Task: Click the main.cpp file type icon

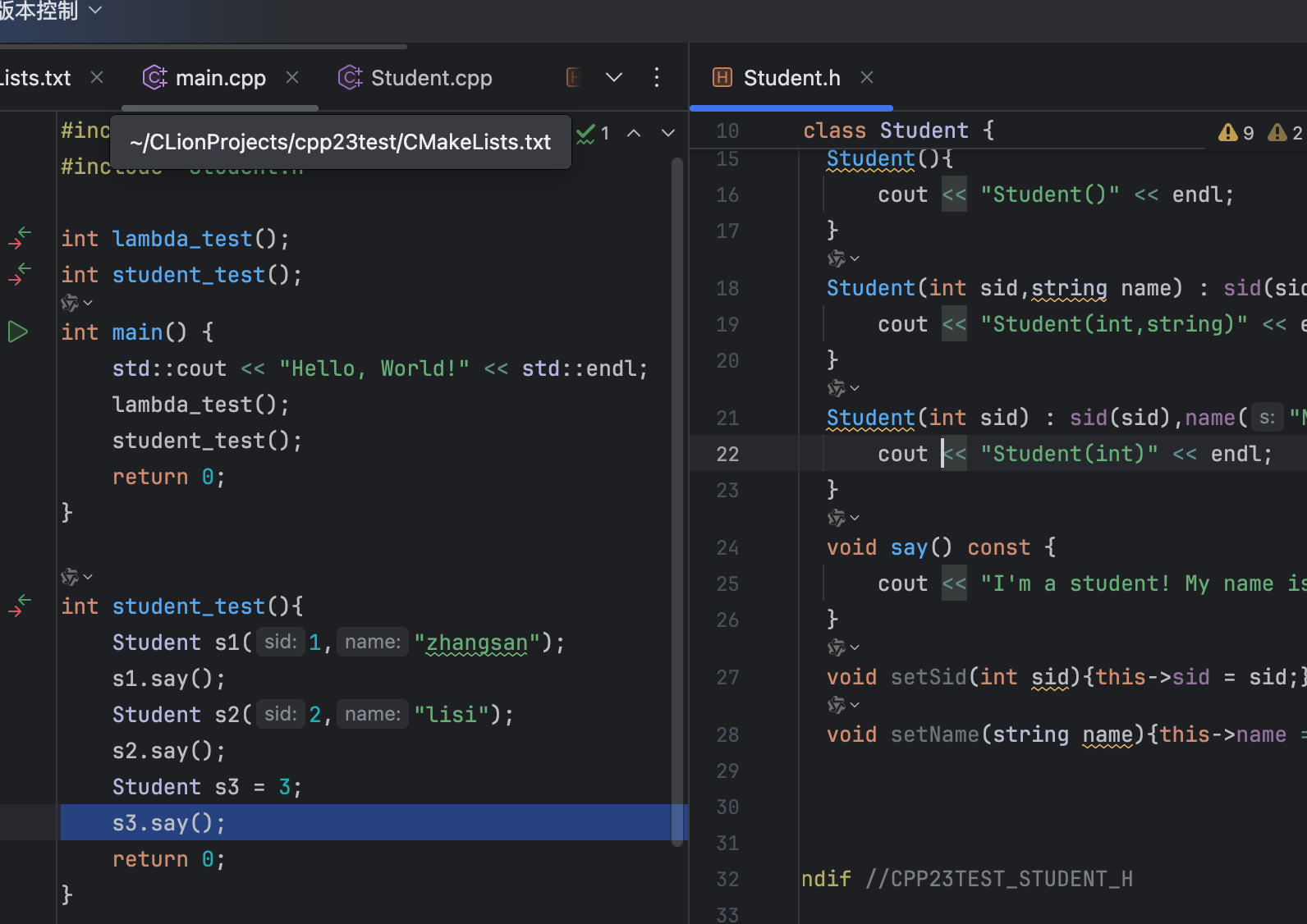Action: pyautogui.click(x=154, y=77)
